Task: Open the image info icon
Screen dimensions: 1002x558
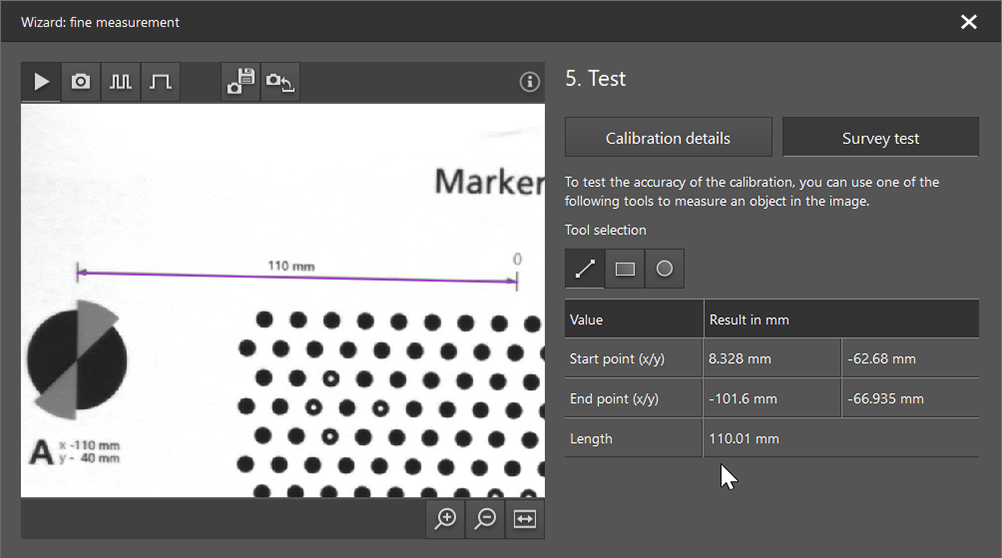Action: [530, 82]
